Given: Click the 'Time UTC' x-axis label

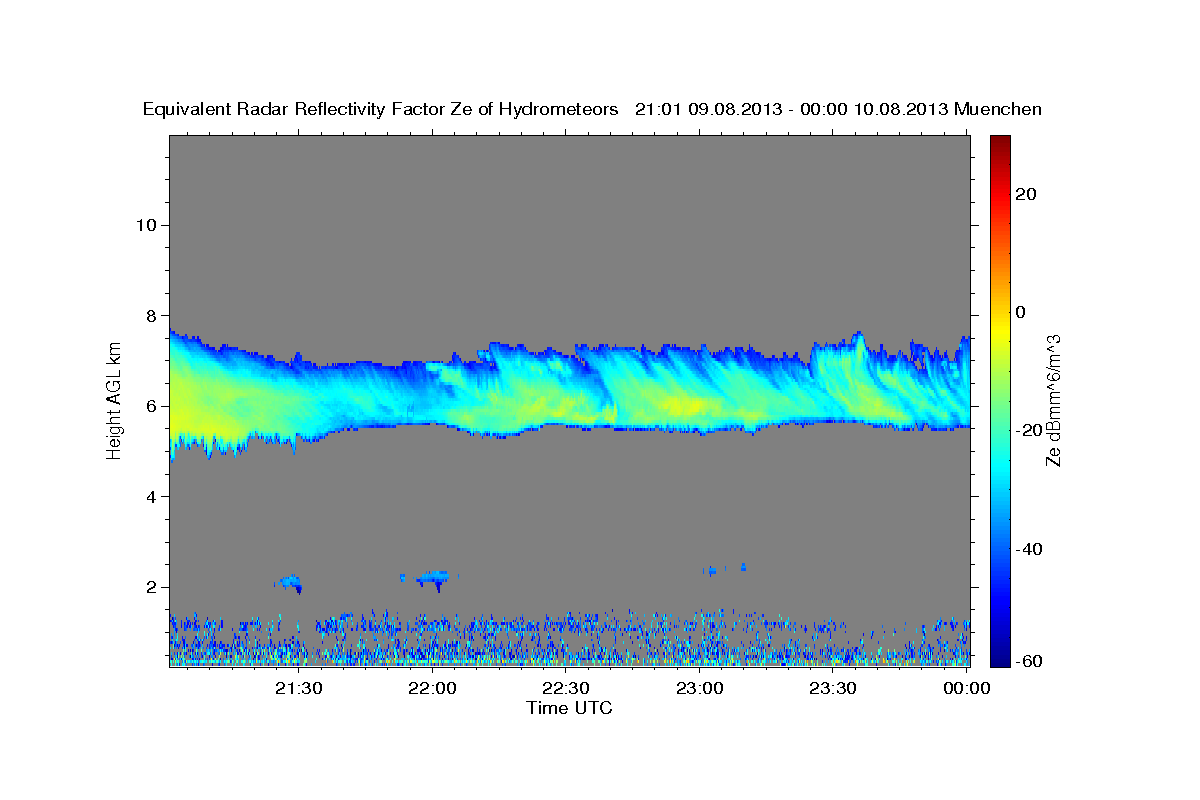Looking at the screenshot, I should tap(569, 708).
